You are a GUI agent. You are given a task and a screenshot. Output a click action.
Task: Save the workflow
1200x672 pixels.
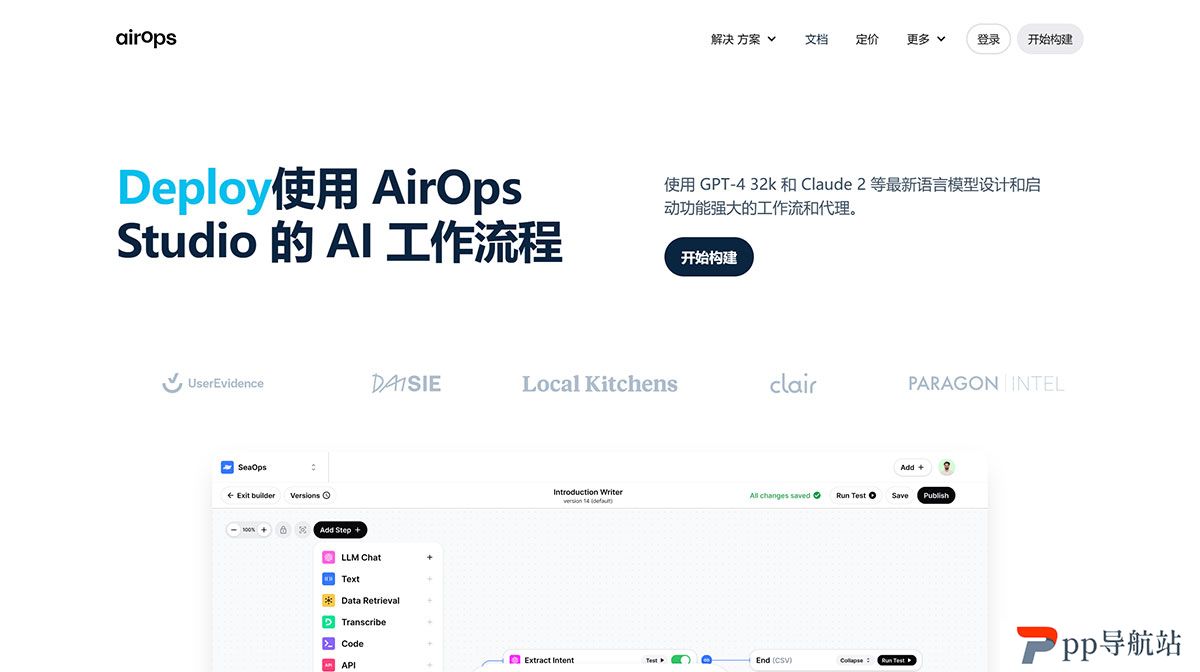coord(900,495)
